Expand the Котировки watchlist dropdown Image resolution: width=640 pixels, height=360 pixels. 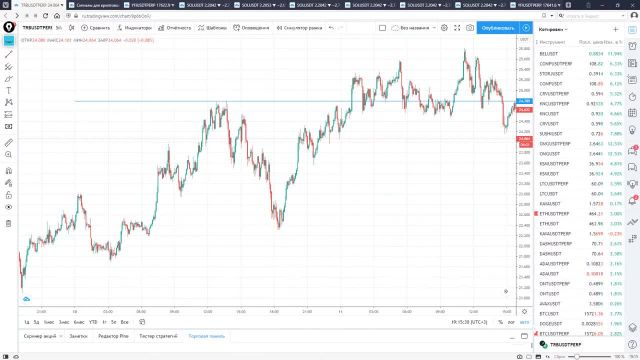tap(553, 29)
